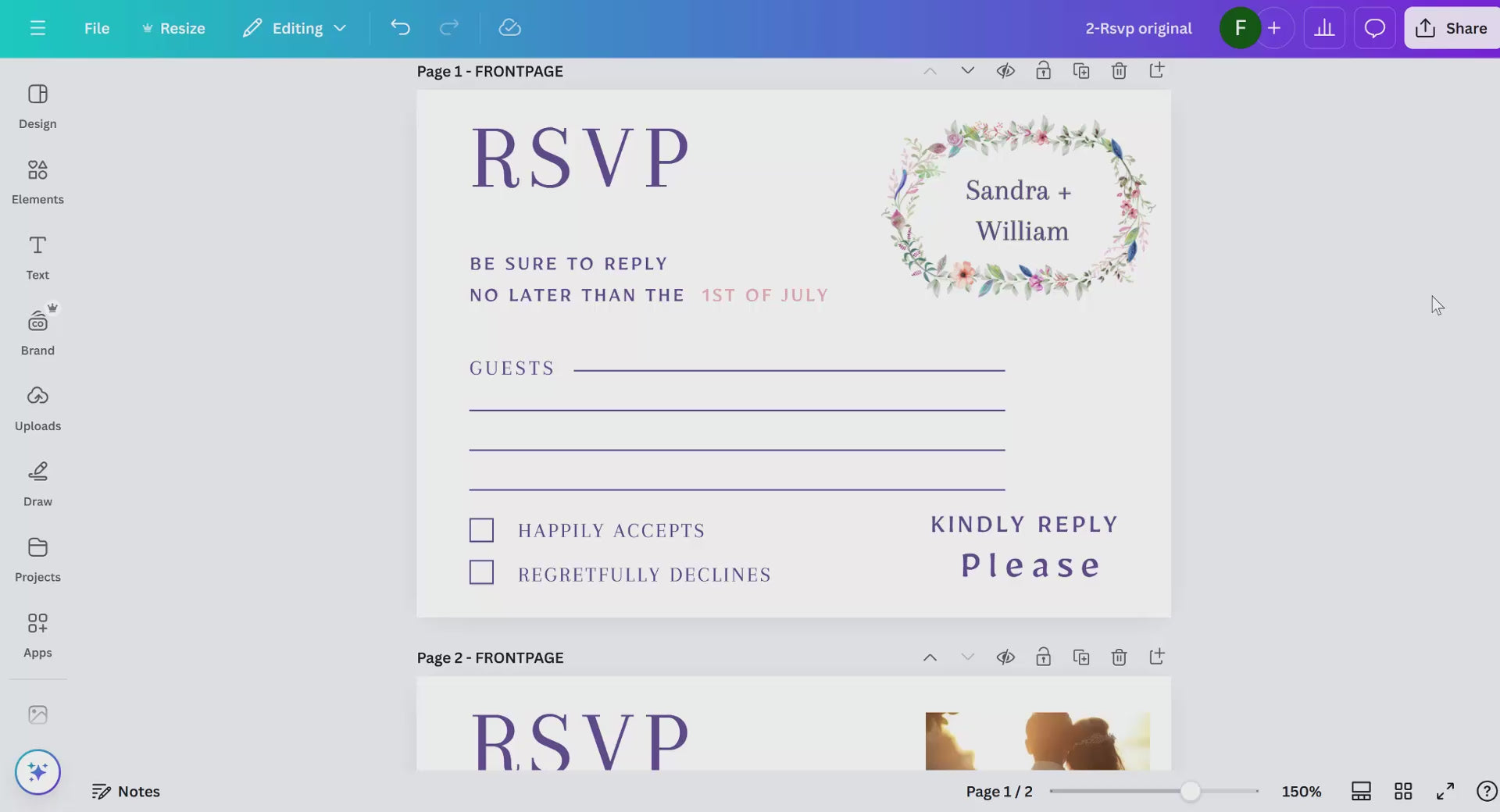Move Page 2 up with chevron
This screenshot has height=812, width=1500.
[930, 657]
